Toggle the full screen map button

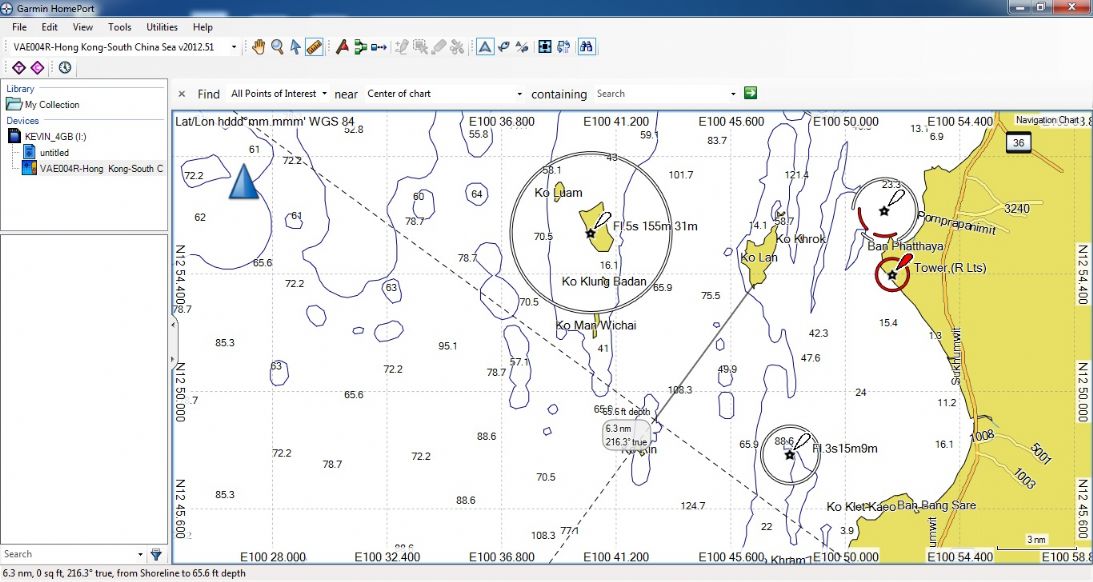[x=544, y=46]
